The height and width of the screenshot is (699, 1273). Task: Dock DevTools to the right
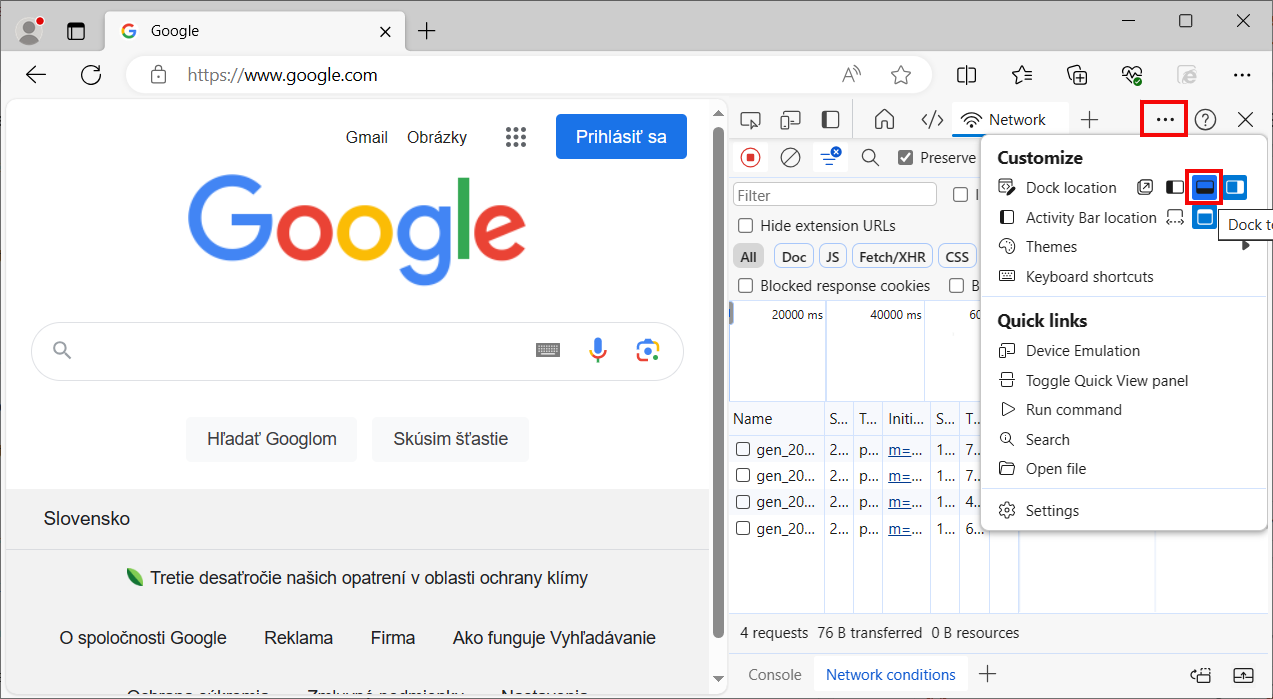(x=1236, y=187)
